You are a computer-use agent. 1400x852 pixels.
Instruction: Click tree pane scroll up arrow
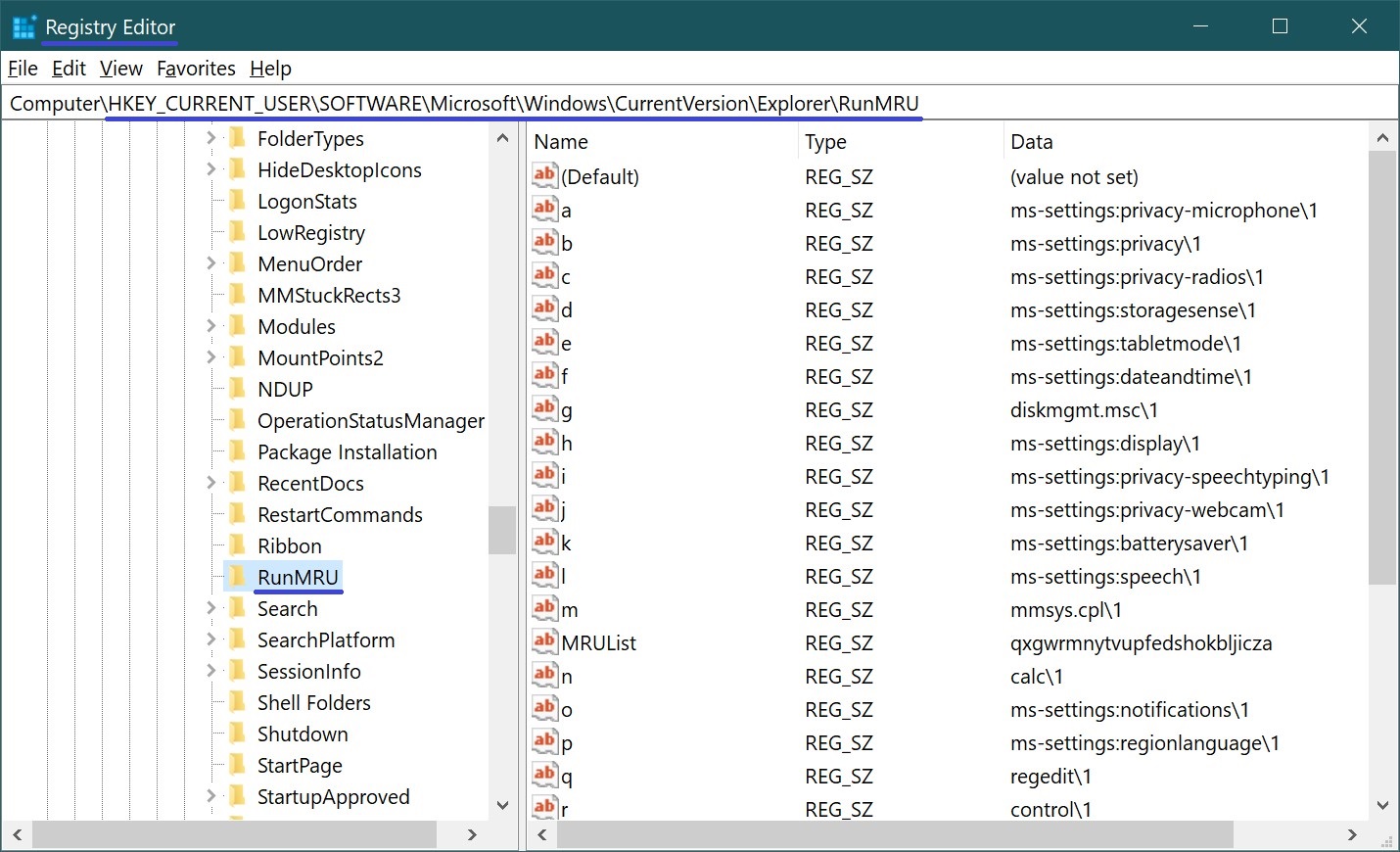[x=502, y=138]
